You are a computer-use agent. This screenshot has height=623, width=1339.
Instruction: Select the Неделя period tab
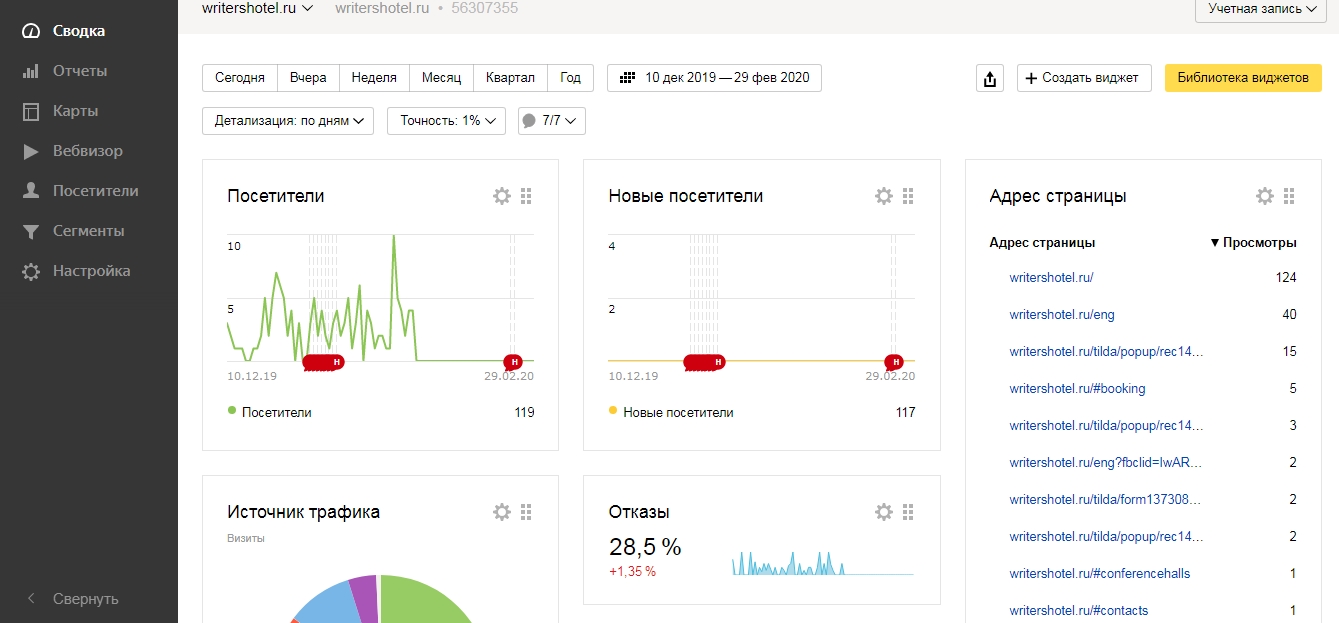coord(374,78)
